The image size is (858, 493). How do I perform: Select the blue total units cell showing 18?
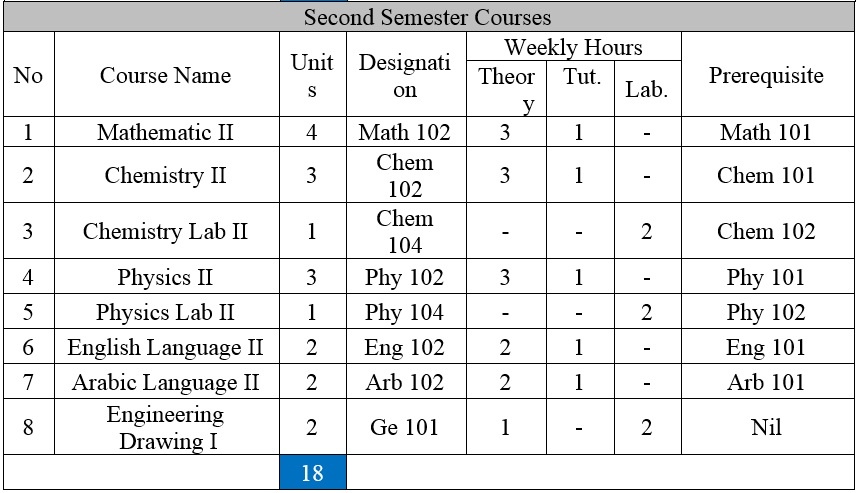pyautogui.click(x=313, y=472)
